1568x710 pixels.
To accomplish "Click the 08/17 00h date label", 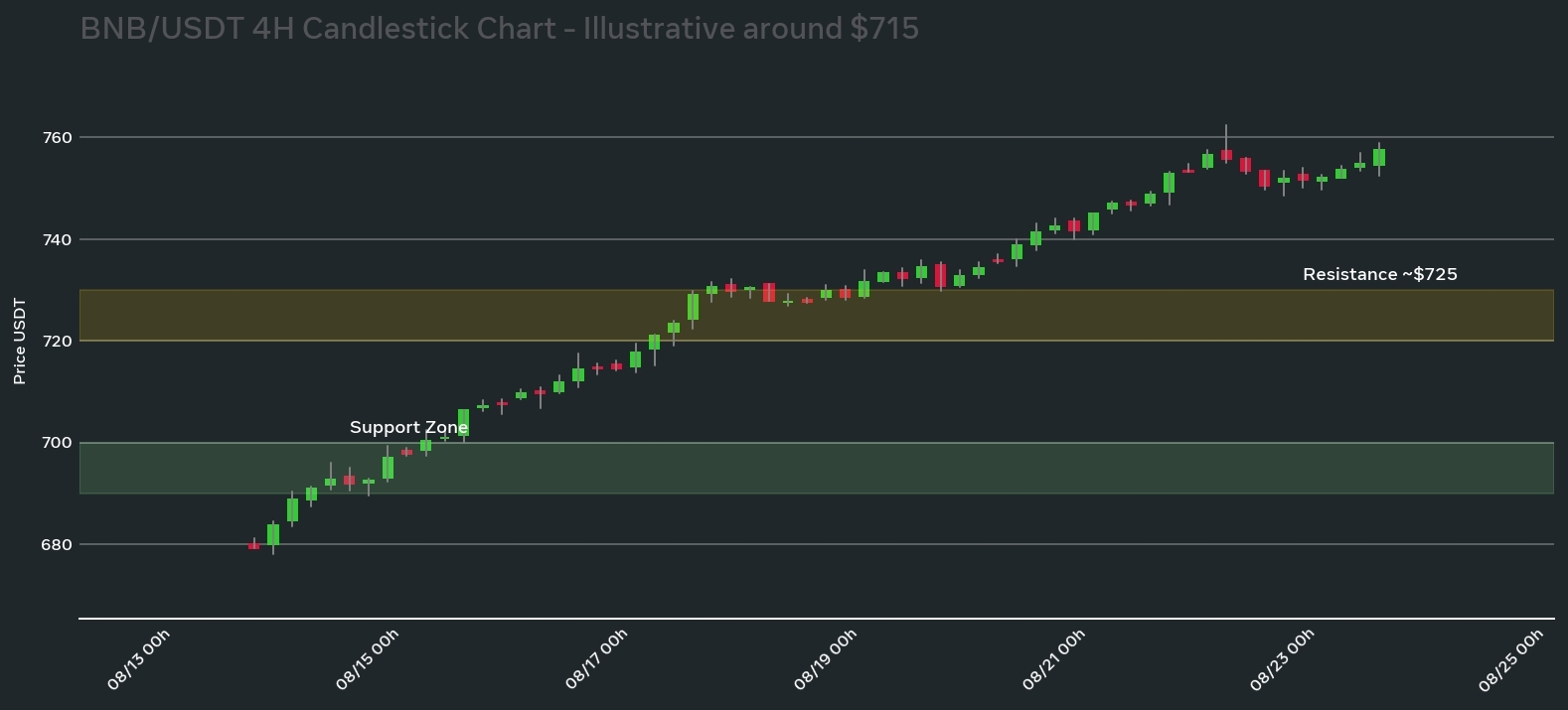I will pos(595,659).
